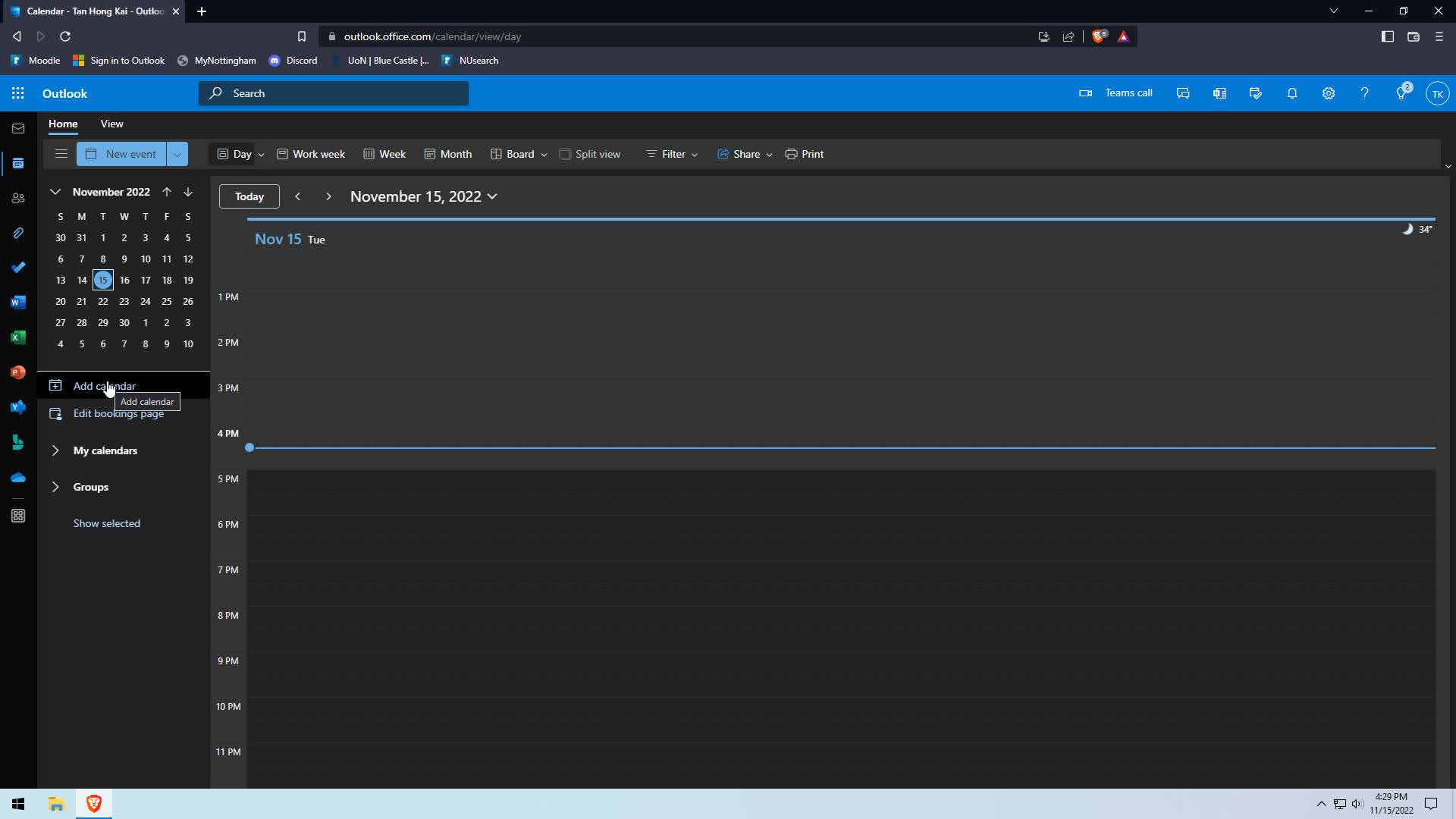Open the Mail icon in left sidebar

pos(18,129)
